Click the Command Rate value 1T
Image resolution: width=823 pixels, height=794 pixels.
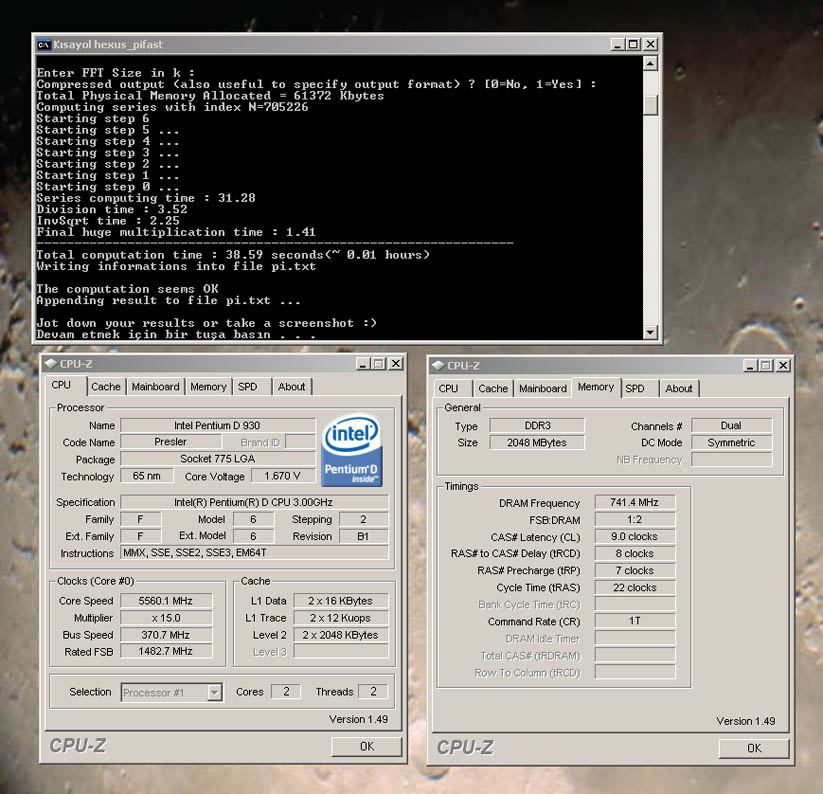(635, 621)
